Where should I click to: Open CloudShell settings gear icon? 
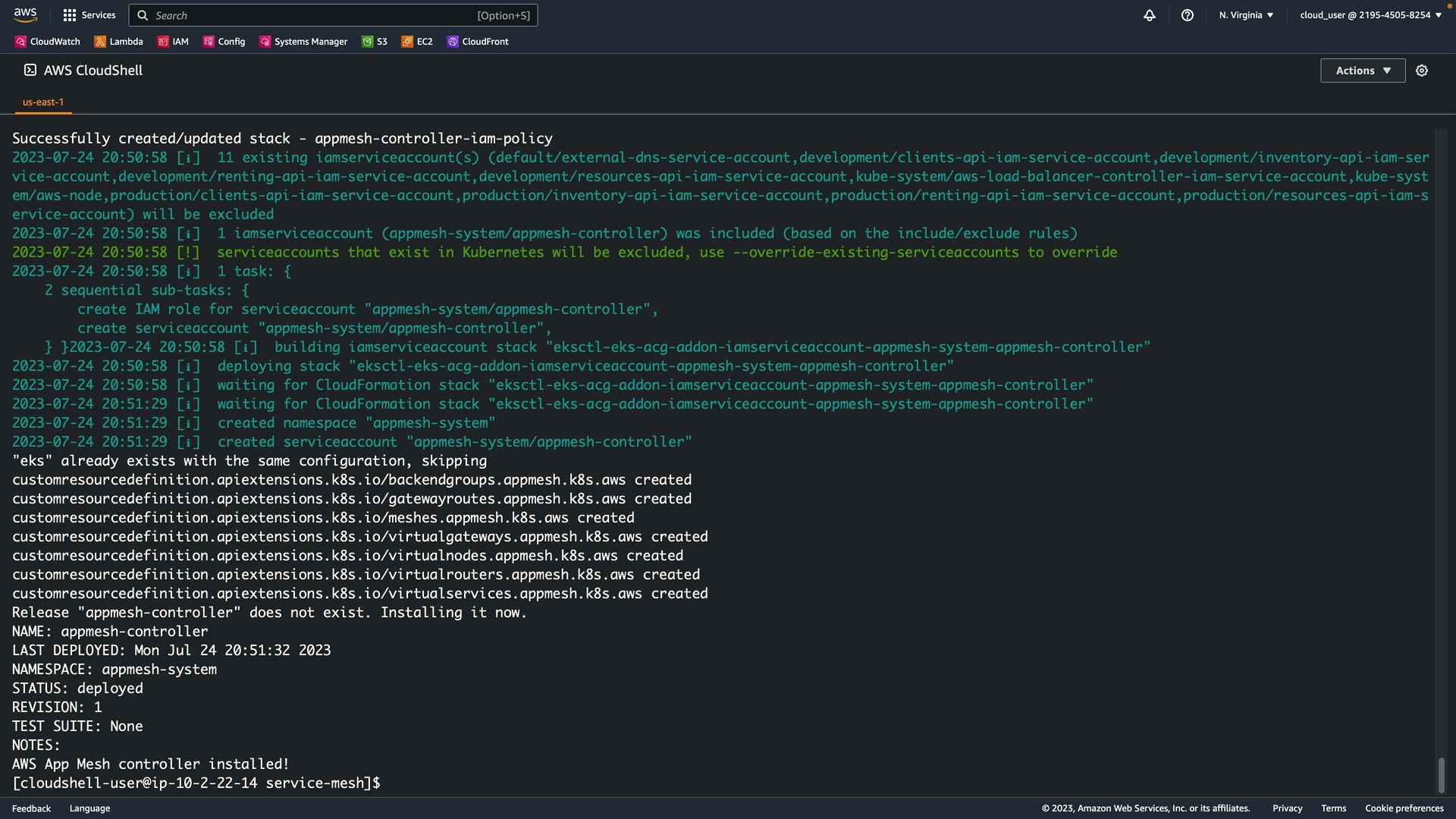click(x=1422, y=71)
